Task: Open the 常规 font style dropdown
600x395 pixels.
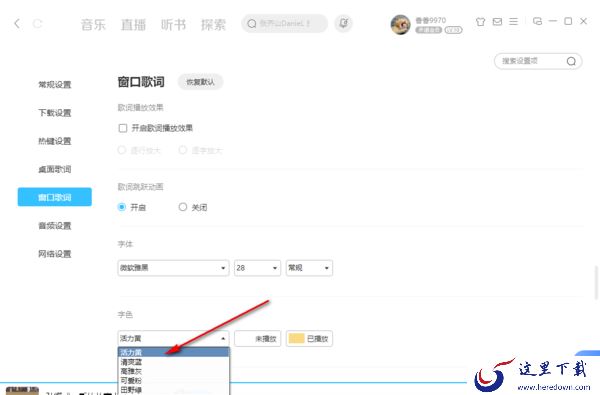Action: pos(309,268)
